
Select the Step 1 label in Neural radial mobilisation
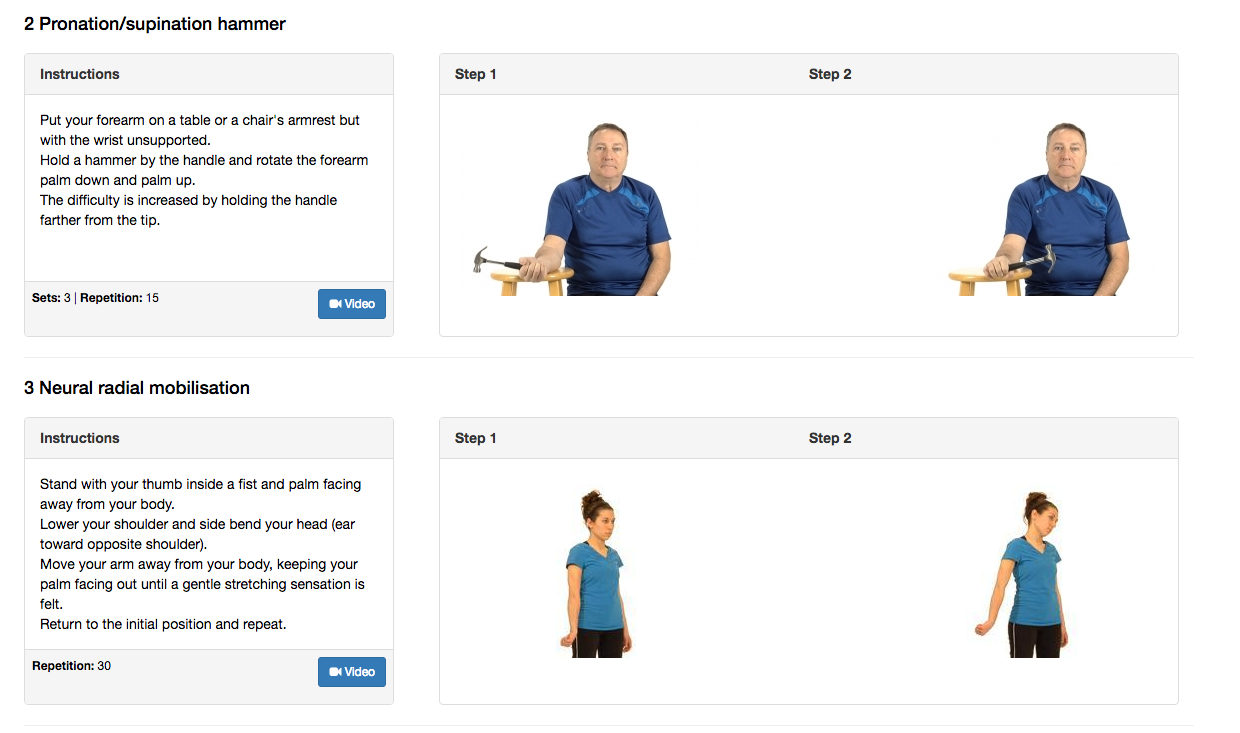(476, 438)
